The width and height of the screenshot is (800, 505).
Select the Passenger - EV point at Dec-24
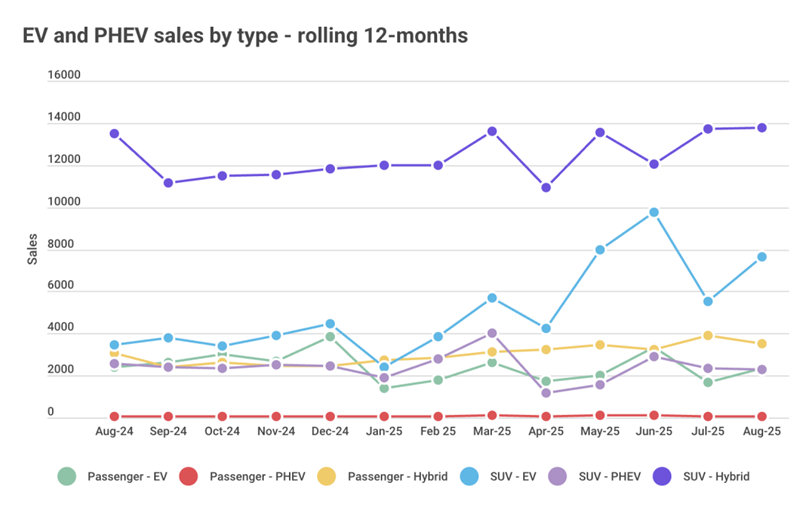point(329,337)
